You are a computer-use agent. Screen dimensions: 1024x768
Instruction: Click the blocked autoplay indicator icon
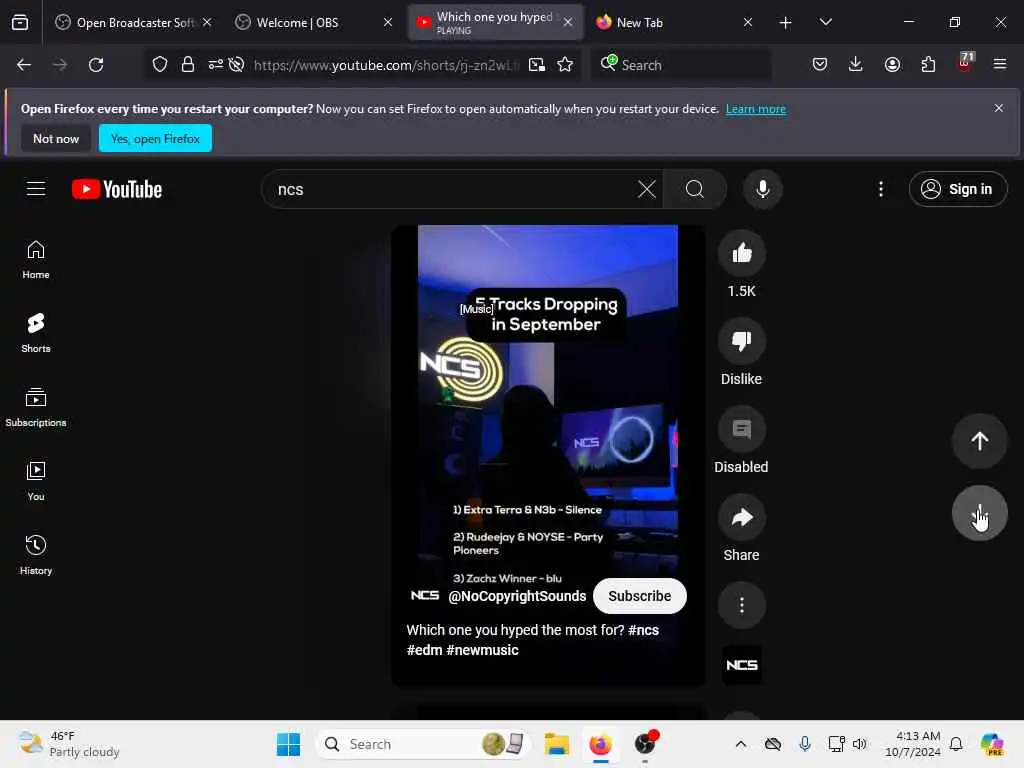[x=236, y=64]
